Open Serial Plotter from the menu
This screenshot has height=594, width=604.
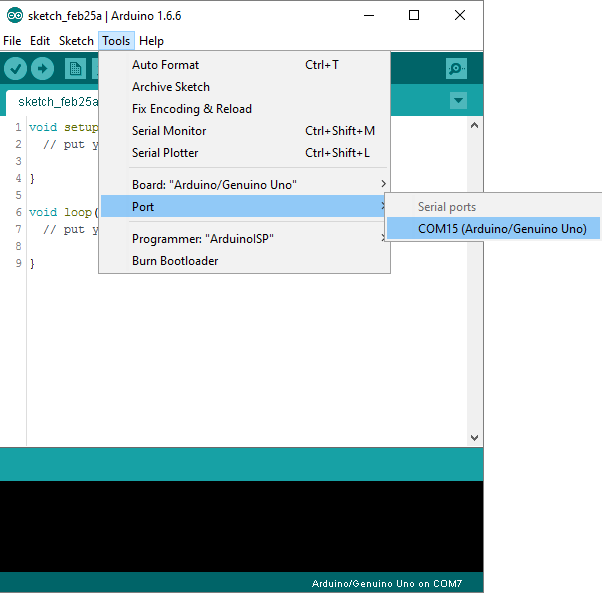coord(244,153)
